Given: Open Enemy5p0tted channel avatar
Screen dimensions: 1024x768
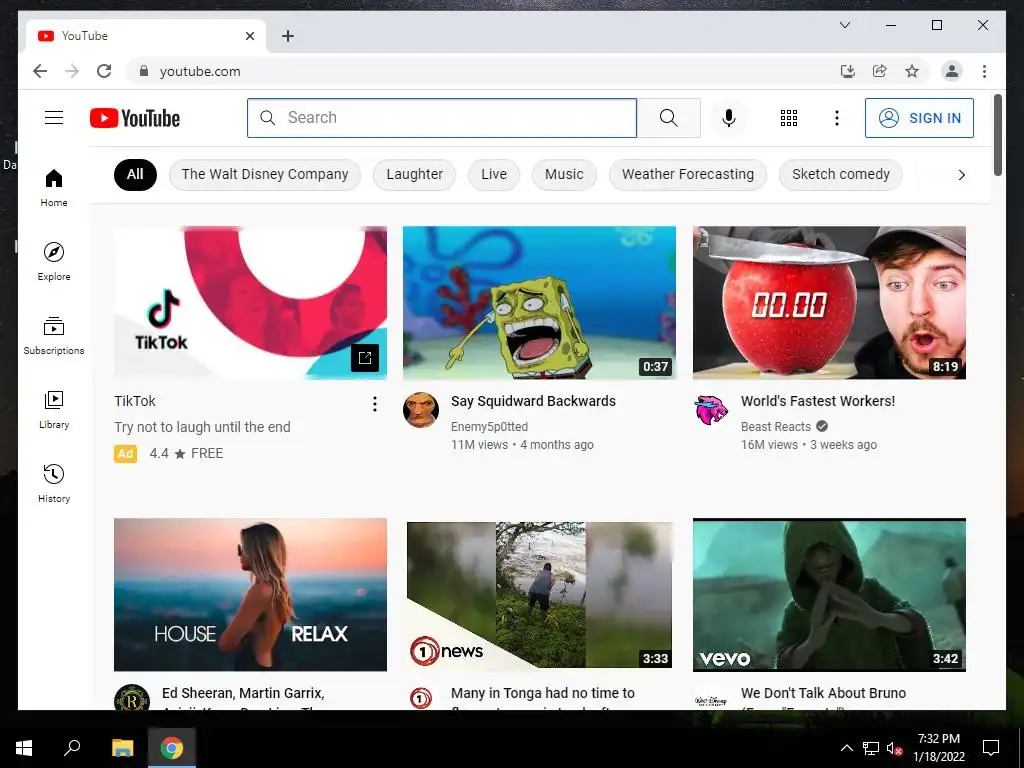Looking at the screenshot, I should coord(421,410).
